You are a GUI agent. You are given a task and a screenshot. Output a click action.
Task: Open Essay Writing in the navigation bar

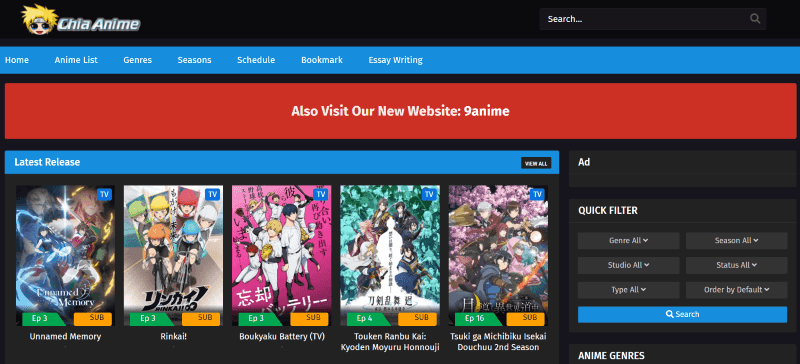395,60
